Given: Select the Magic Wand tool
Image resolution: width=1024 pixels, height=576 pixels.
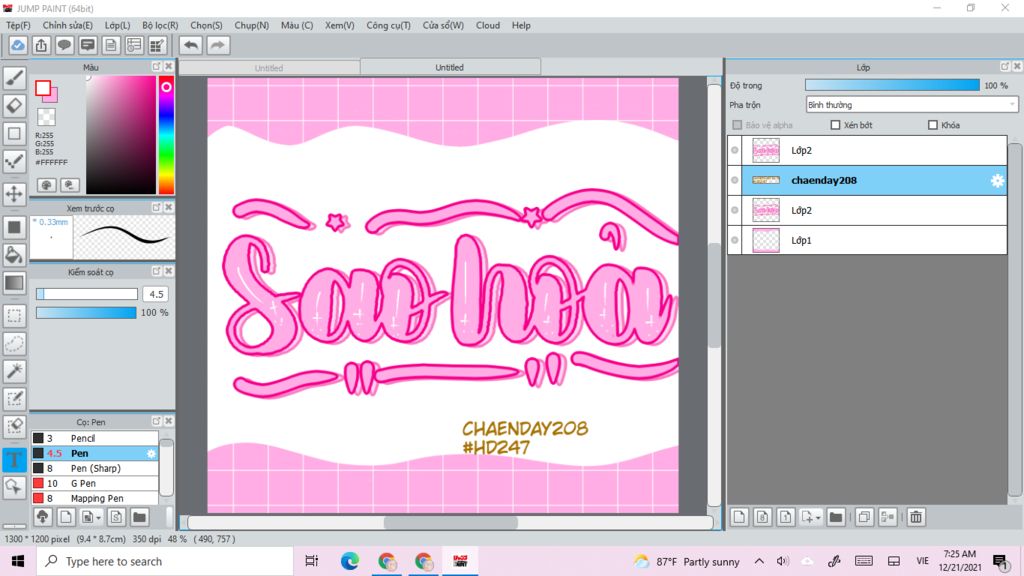Looking at the screenshot, I should (14, 371).
